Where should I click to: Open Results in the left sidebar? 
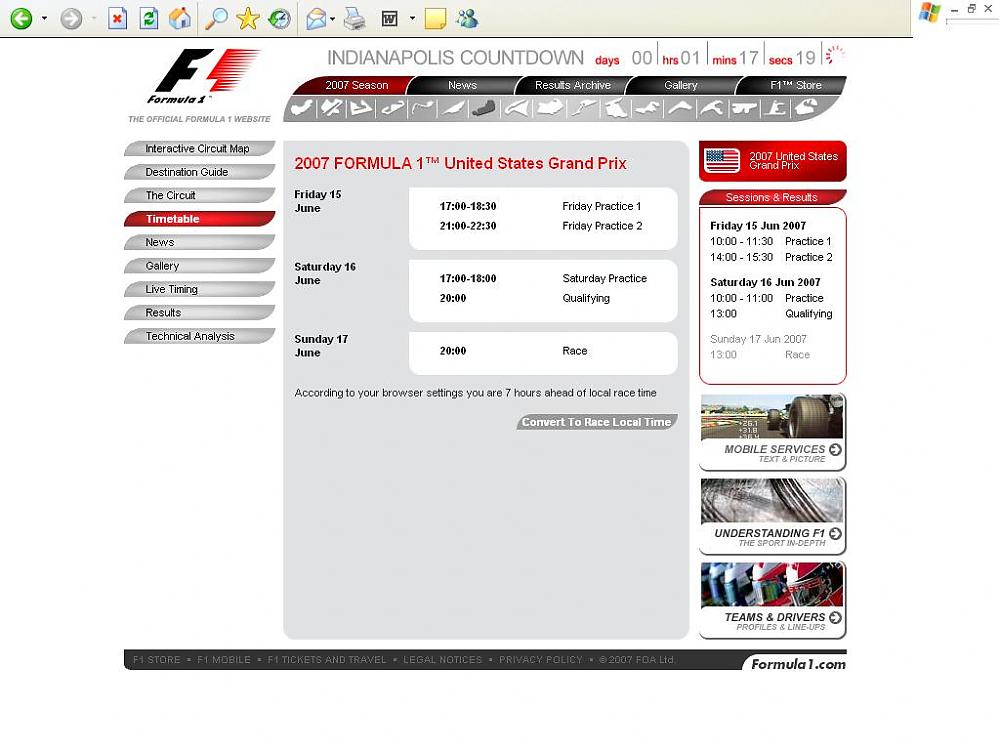point(200,312)
